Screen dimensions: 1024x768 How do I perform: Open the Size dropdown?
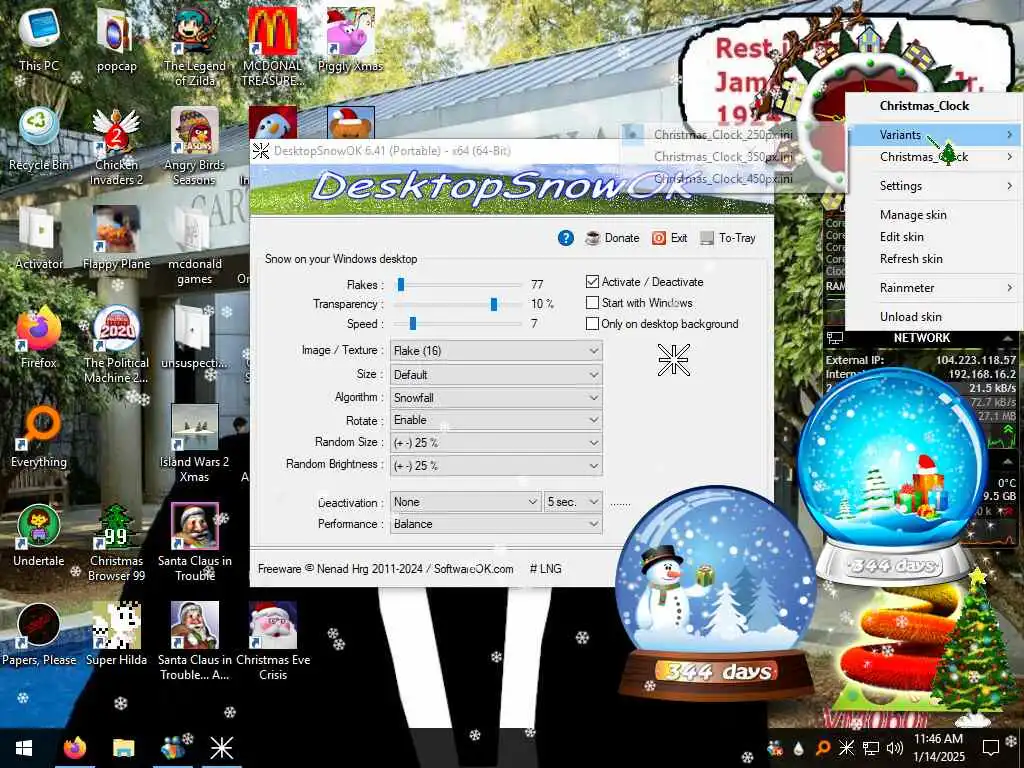tap(496, 375)
